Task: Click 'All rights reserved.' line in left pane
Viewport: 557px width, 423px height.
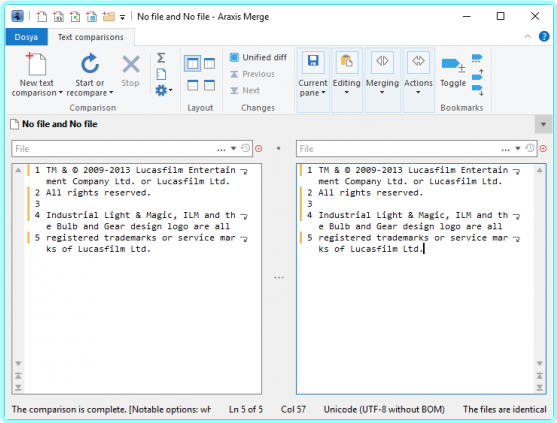Action: pos(98,193)
